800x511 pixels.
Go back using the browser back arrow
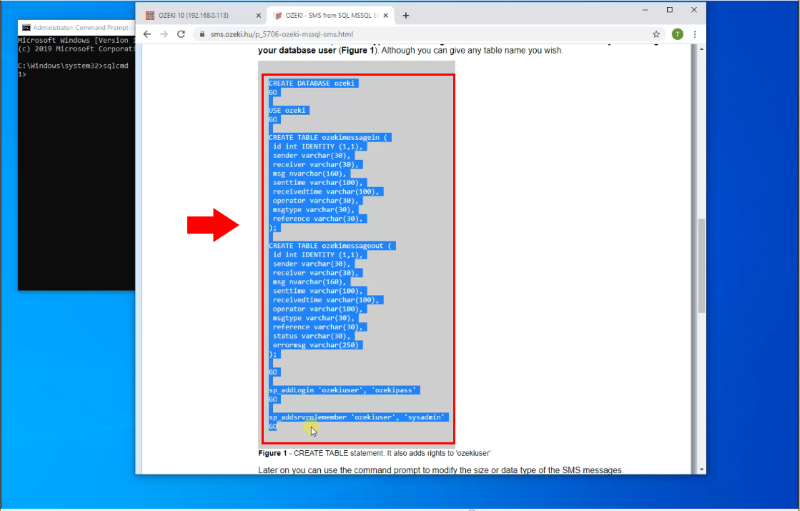coord(147,34)
